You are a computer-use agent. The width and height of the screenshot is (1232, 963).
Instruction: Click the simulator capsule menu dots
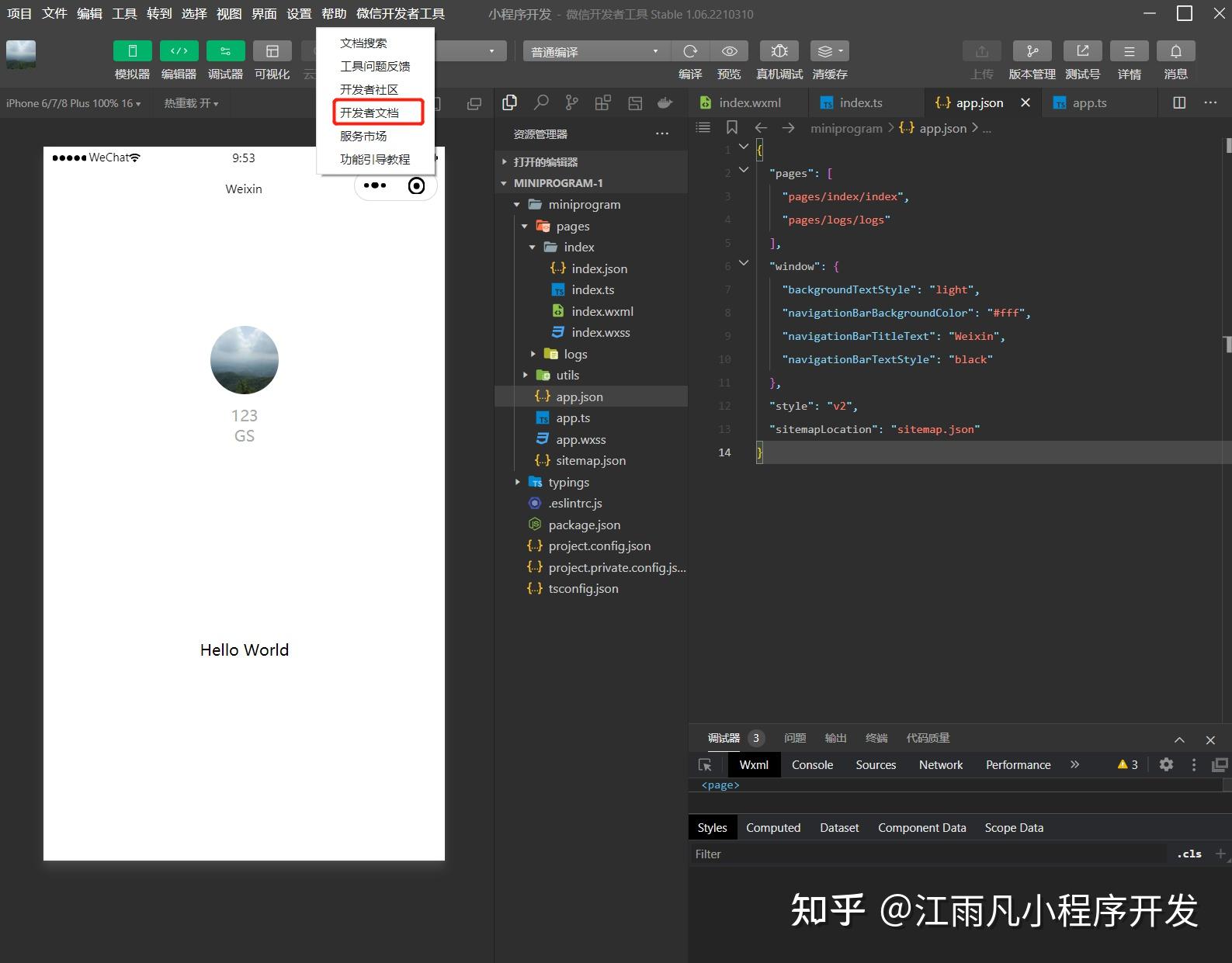[x=375, y=185]
